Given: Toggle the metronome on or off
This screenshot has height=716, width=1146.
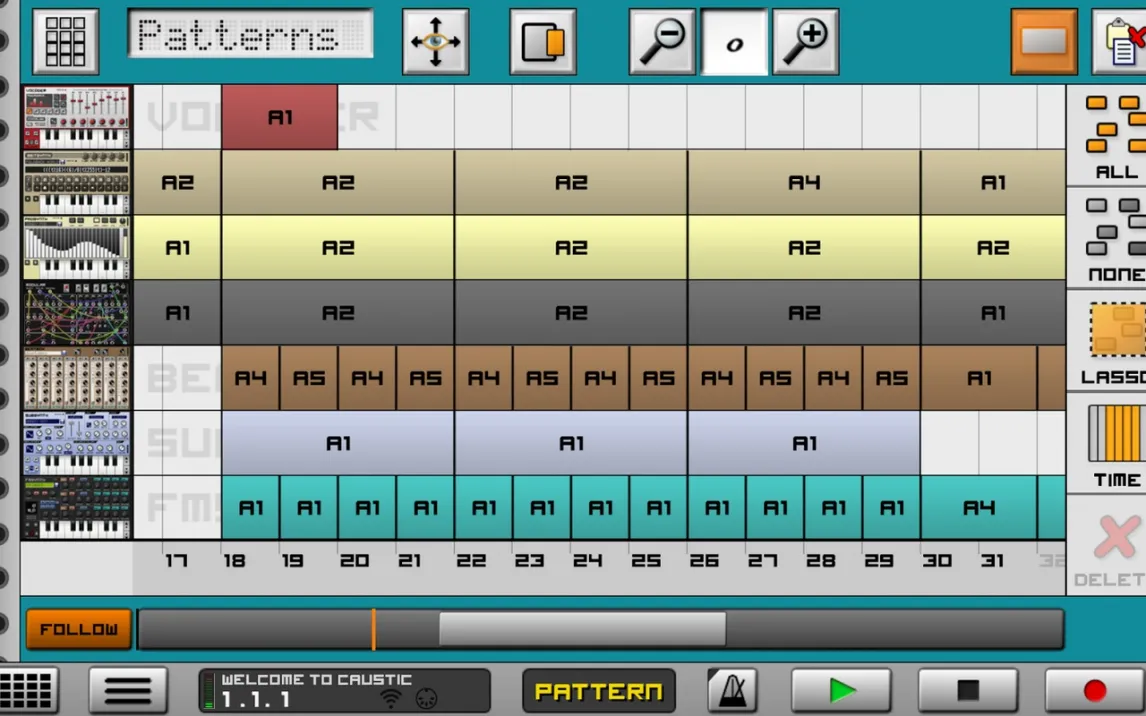Looking at the screenshot, I should click(x=732, y=690).
